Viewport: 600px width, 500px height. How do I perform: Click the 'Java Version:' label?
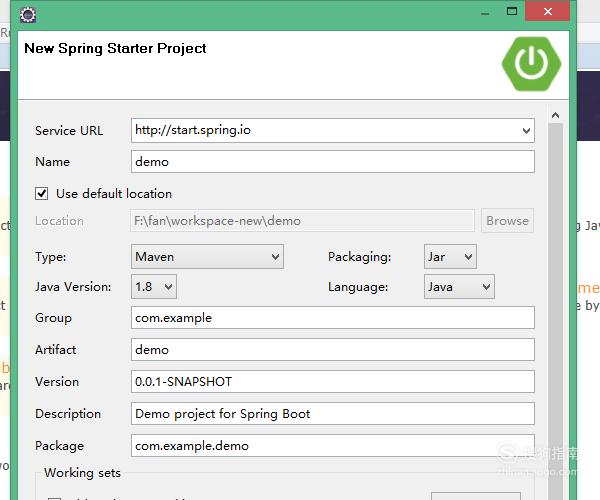73,287
